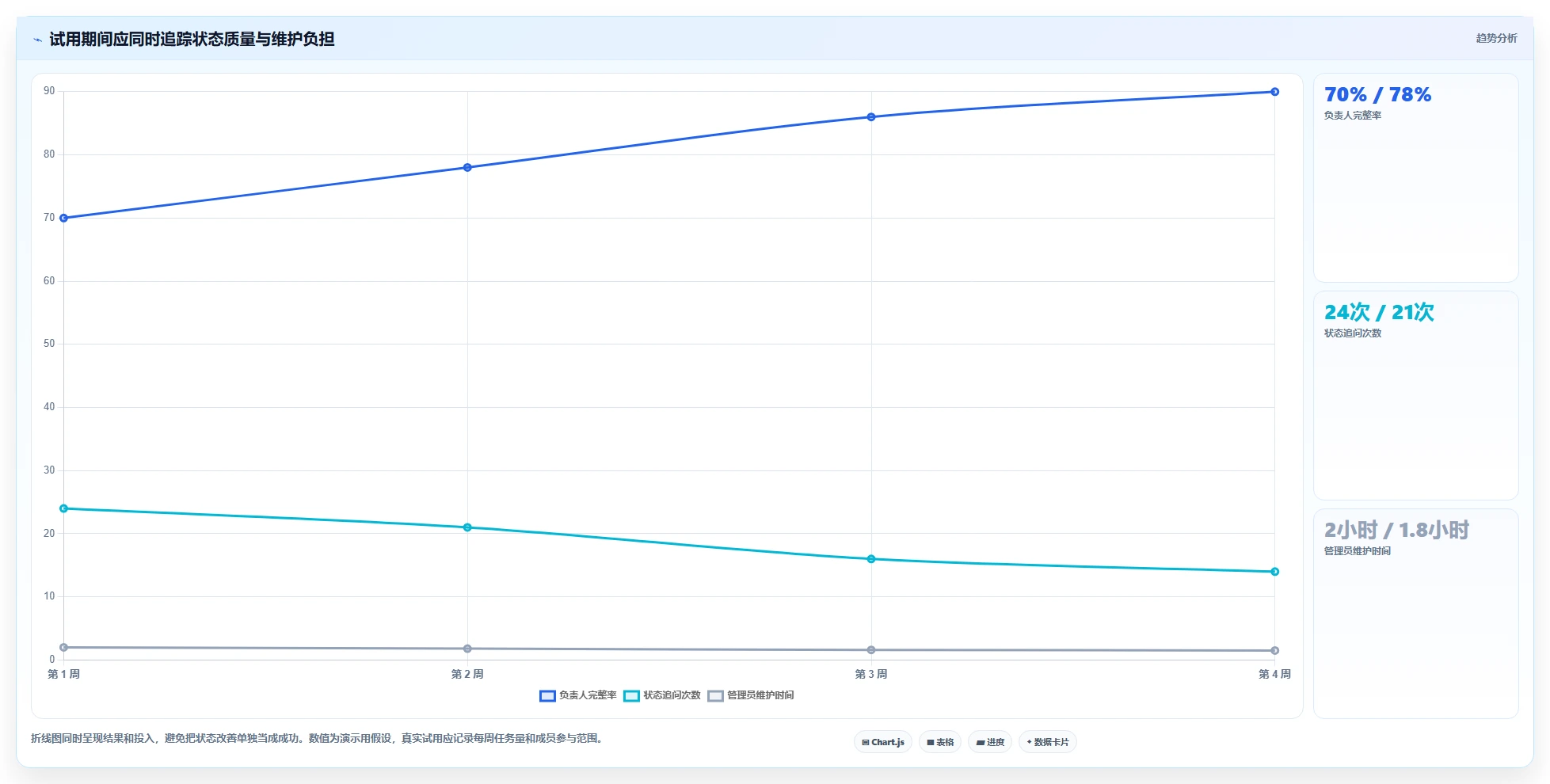This screenshot has width=1550, height=784.
Task: Select the 表格 tag chip
Action: 940,742
